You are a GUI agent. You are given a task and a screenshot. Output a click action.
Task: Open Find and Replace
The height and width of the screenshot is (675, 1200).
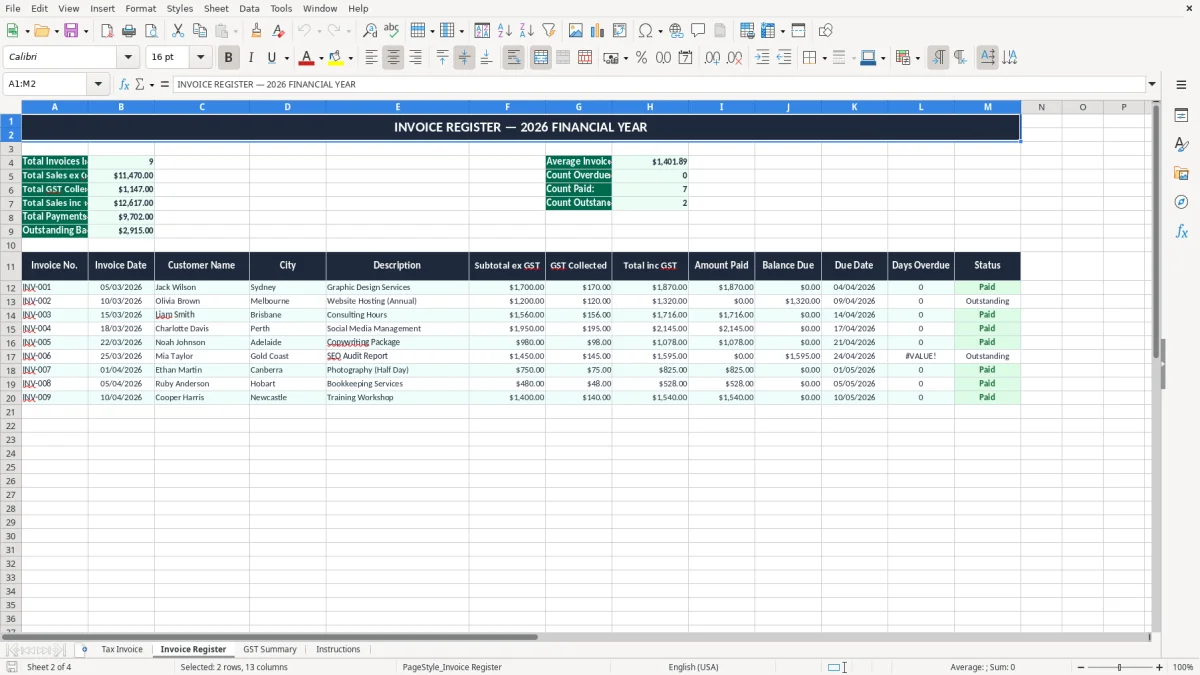point(370,31)
